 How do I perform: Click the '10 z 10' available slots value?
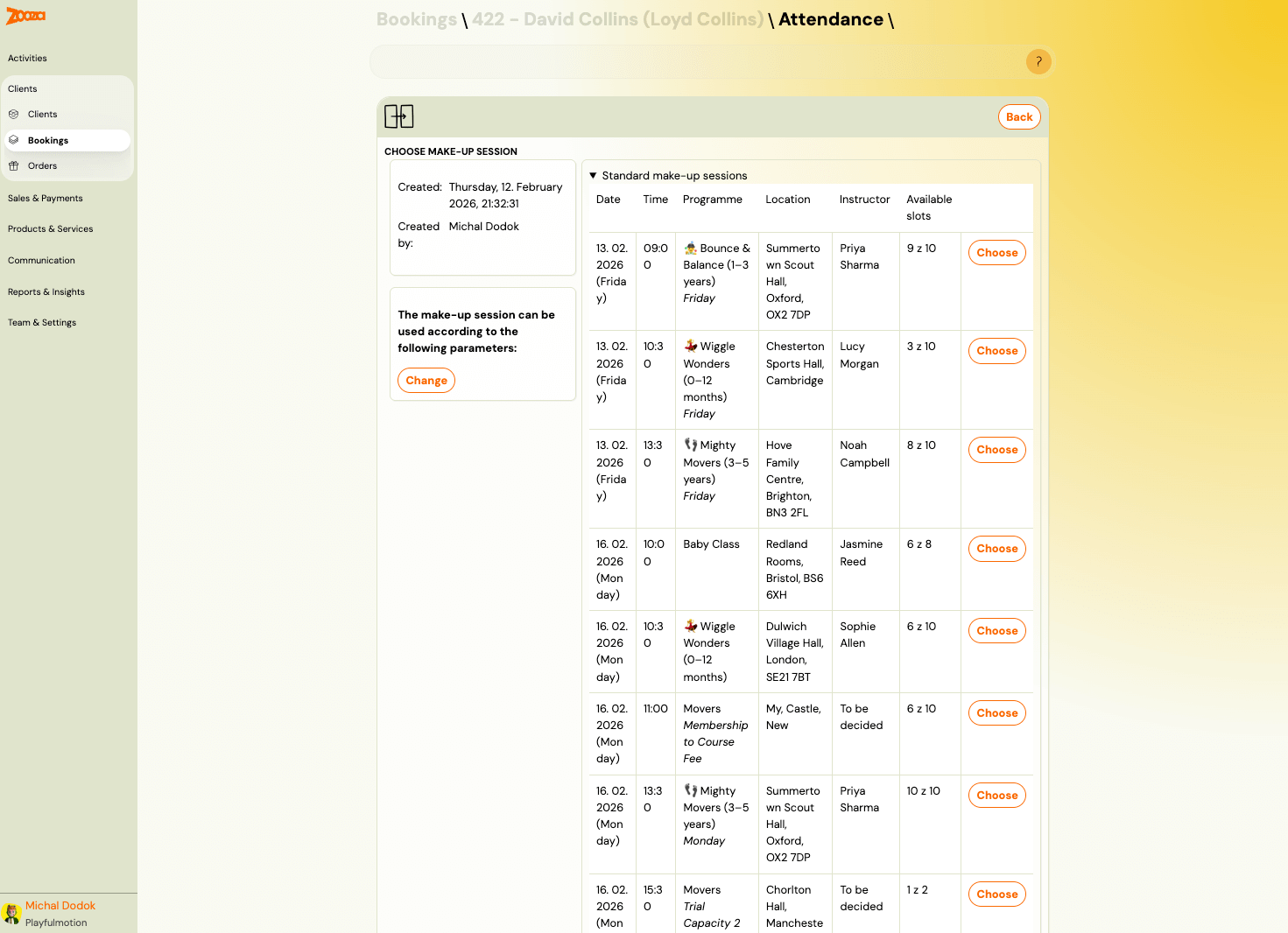pos(924,791)
